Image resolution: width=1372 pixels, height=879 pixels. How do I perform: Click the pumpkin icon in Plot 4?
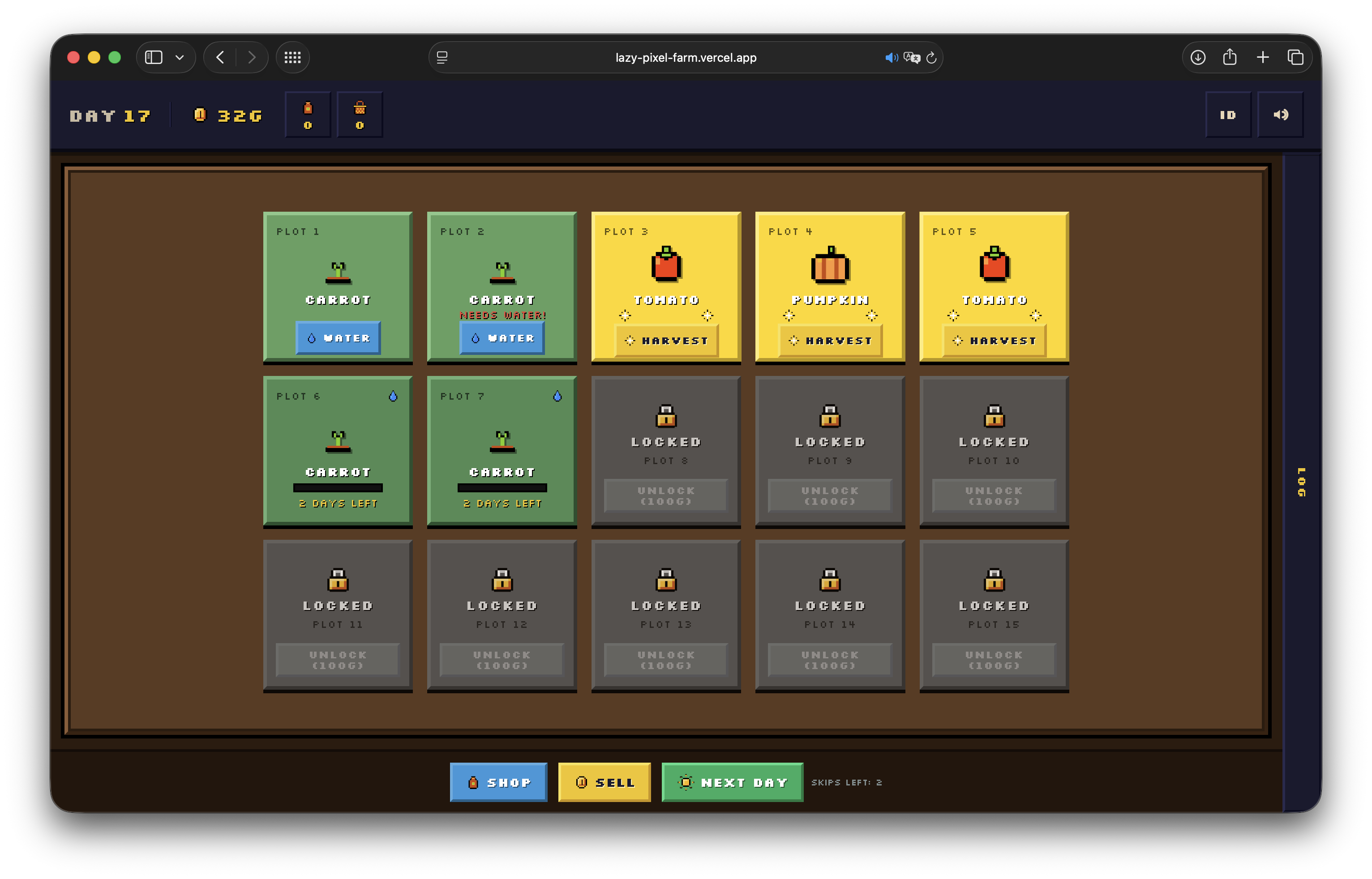tap(830, 265)
